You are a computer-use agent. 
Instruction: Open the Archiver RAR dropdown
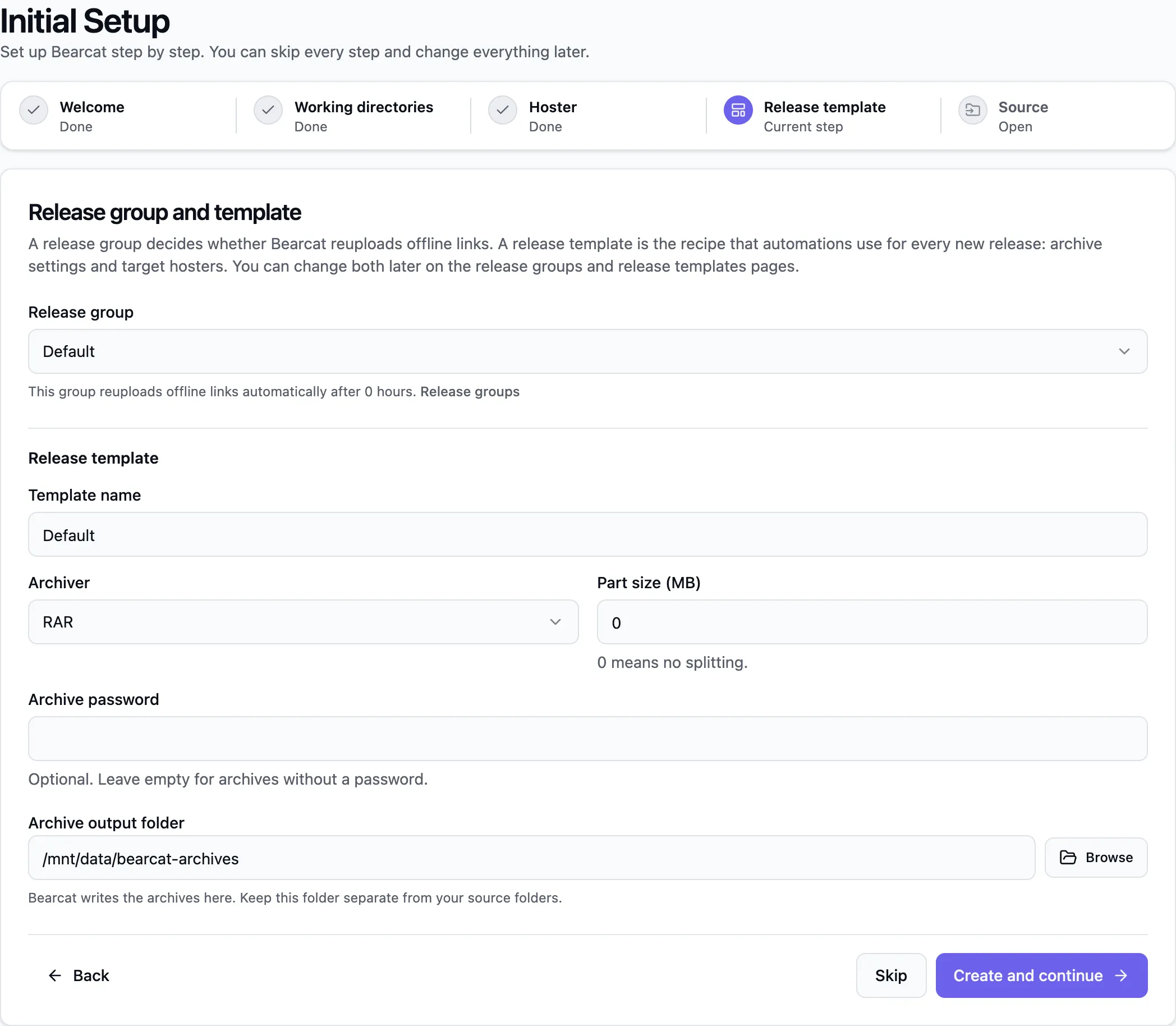(304, 622)
